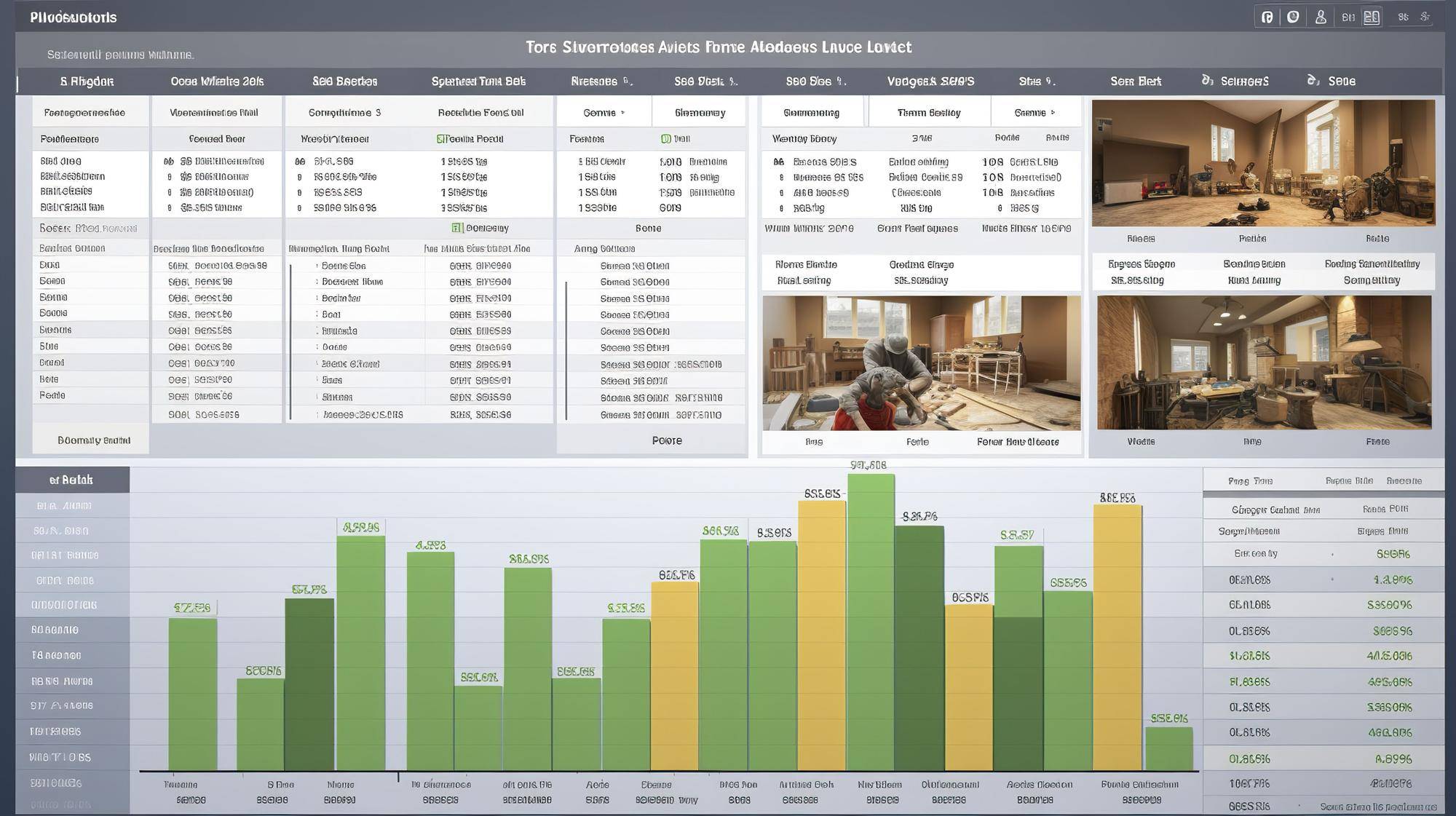Click the grid layout icon in top-right toolbar
This screenshot has width=1456, height=816.
[1372, 17]
